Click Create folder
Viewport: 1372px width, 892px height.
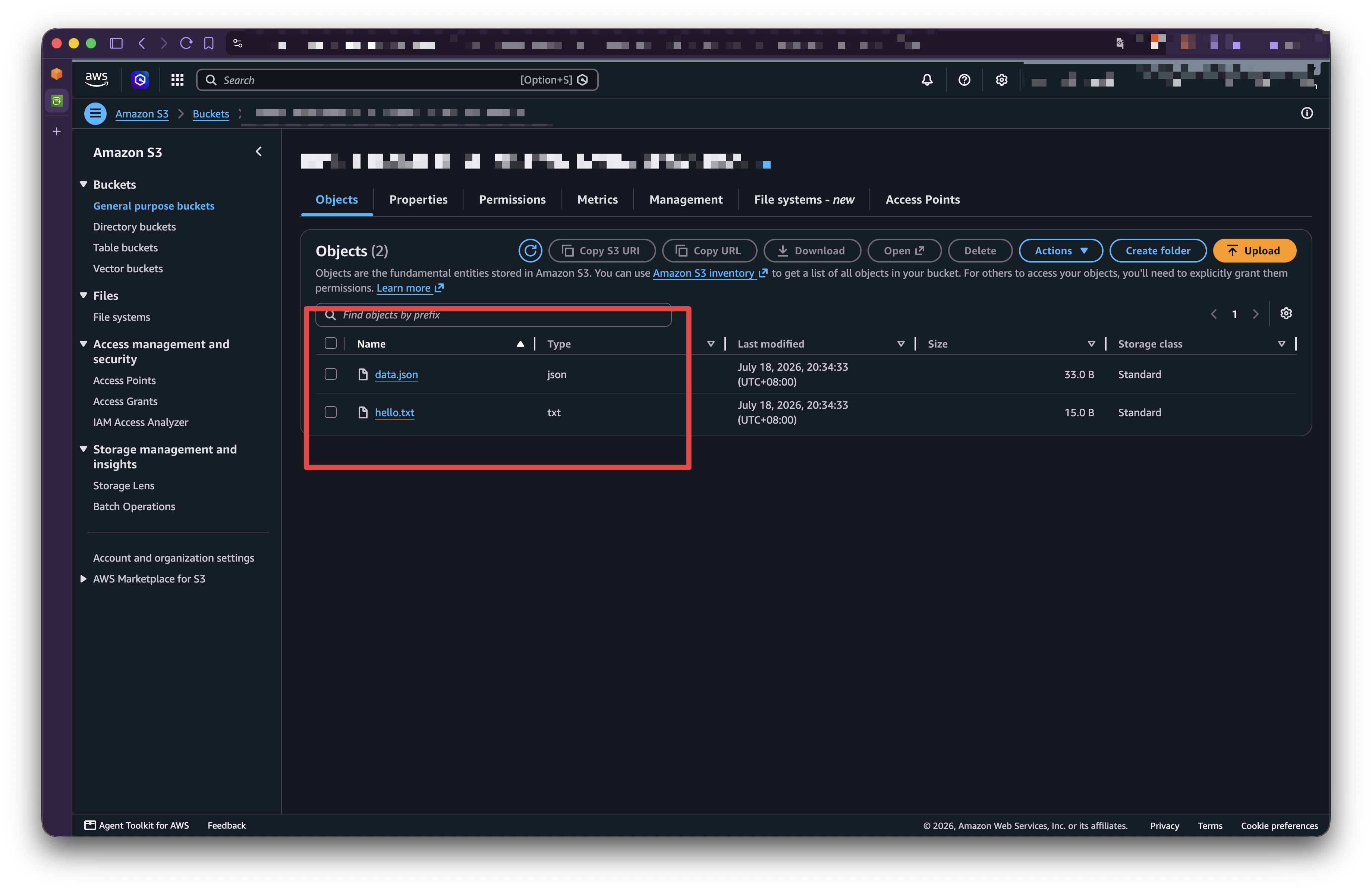click(x=1158, y=250)
